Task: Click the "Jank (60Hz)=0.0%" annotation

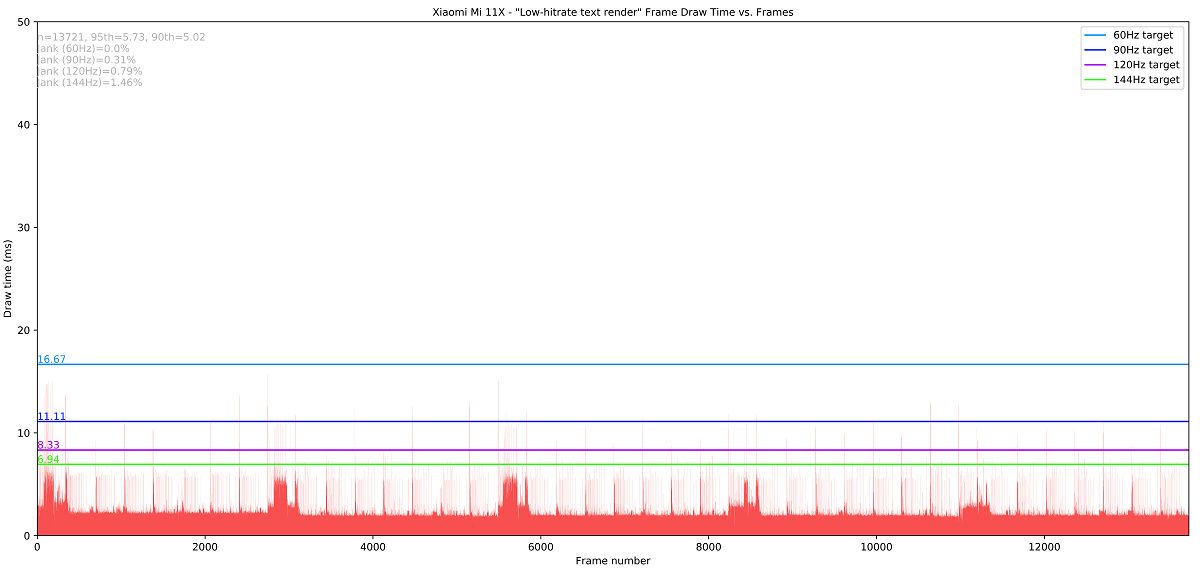Action: click(x=83, y=49)
